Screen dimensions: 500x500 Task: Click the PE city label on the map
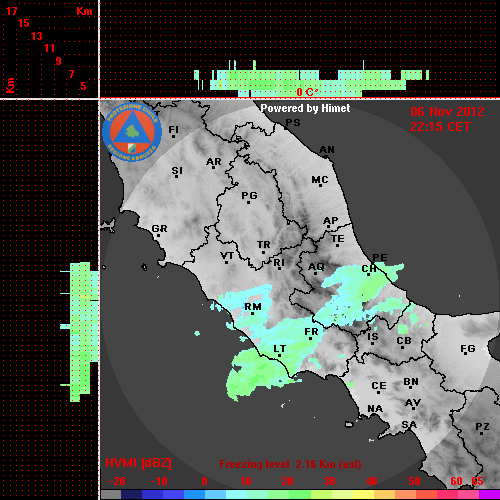point(380,258)
